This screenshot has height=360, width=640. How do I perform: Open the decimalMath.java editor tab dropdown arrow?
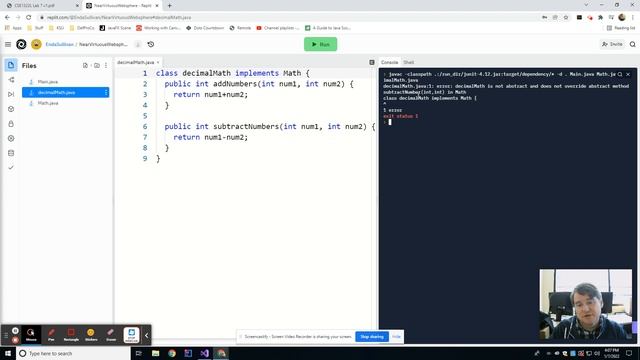pyautogui.click(x=158, y=62)
